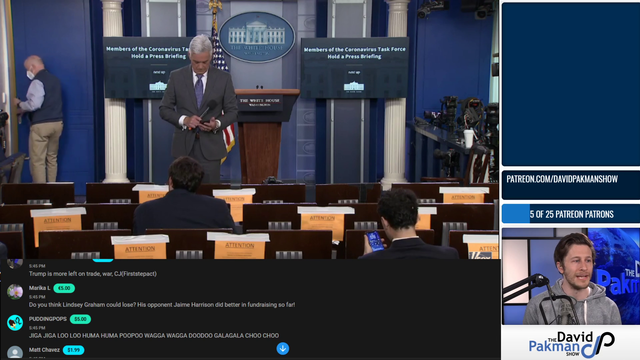
Task: Open PUDDINGPOPS avatar in chat
Action: (x=15, y=322)
